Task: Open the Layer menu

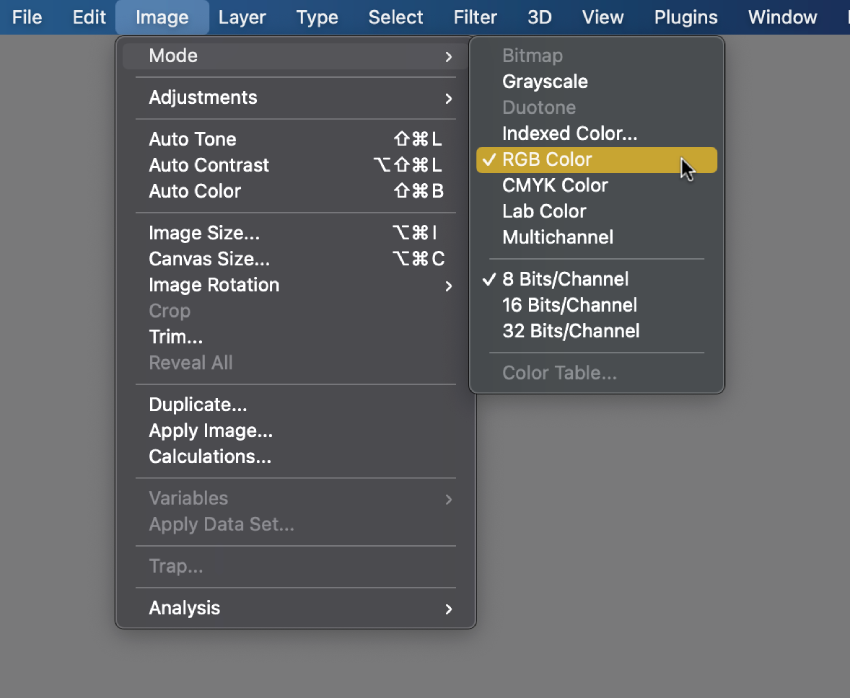Action: (242, 17)
